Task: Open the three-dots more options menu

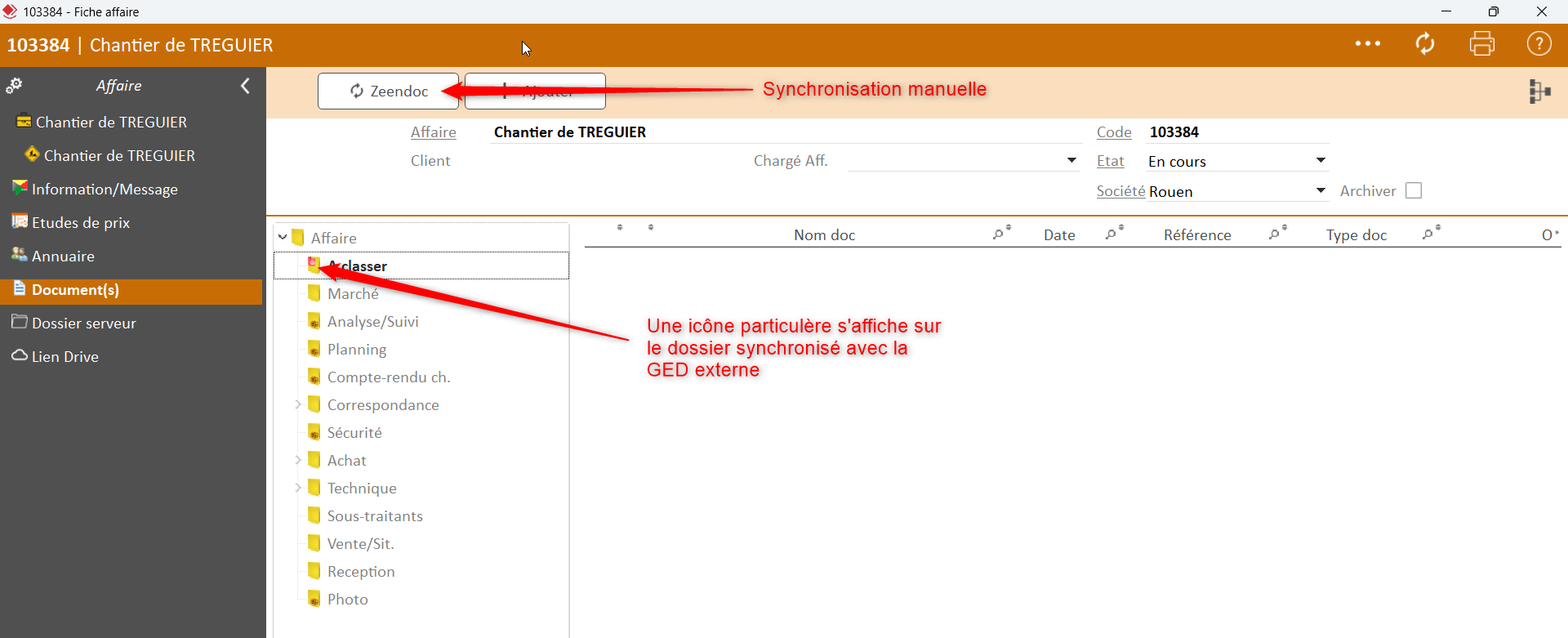Action: (1368, 44)
